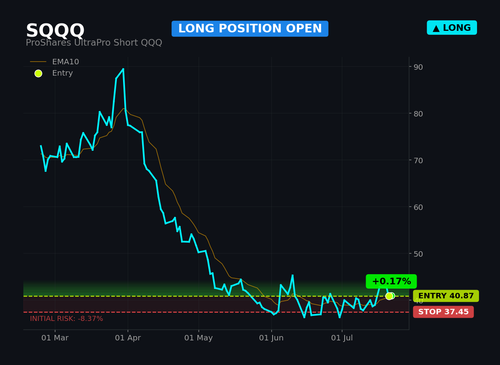Click the ENTRY 40.87 price tag

pyautogui.click(x=446, y=296)
